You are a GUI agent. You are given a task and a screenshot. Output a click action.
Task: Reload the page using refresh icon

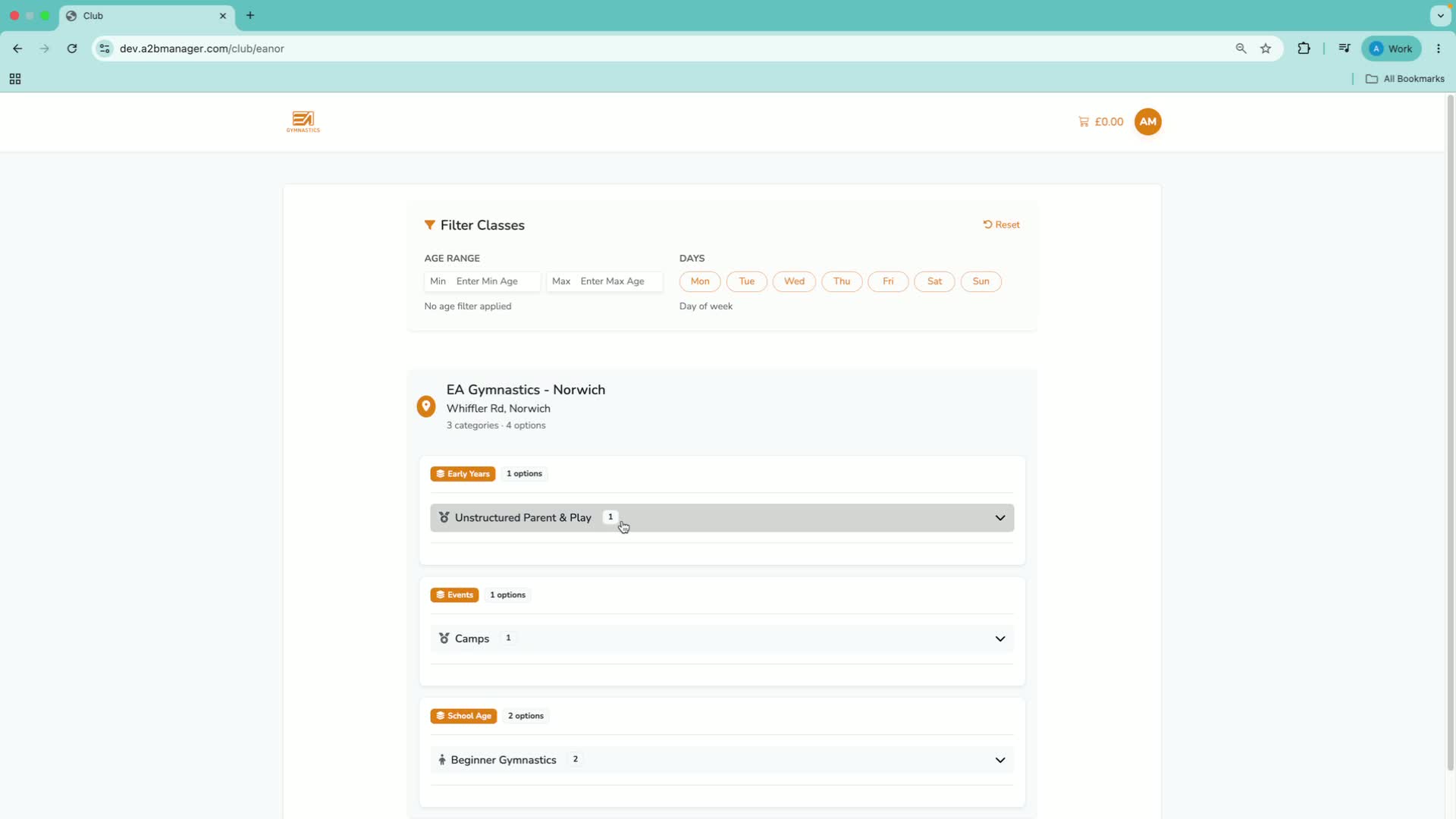coord(72,49)
